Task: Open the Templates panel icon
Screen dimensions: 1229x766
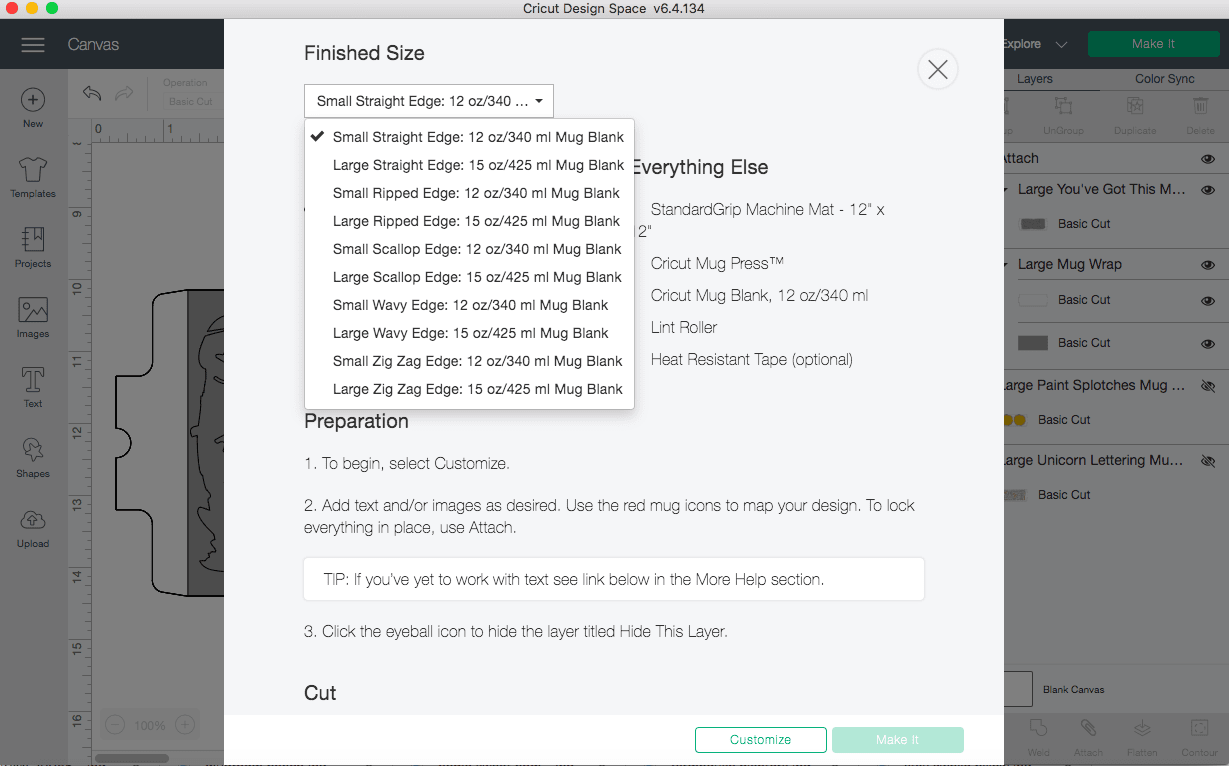Action: [x=33, y=177]
